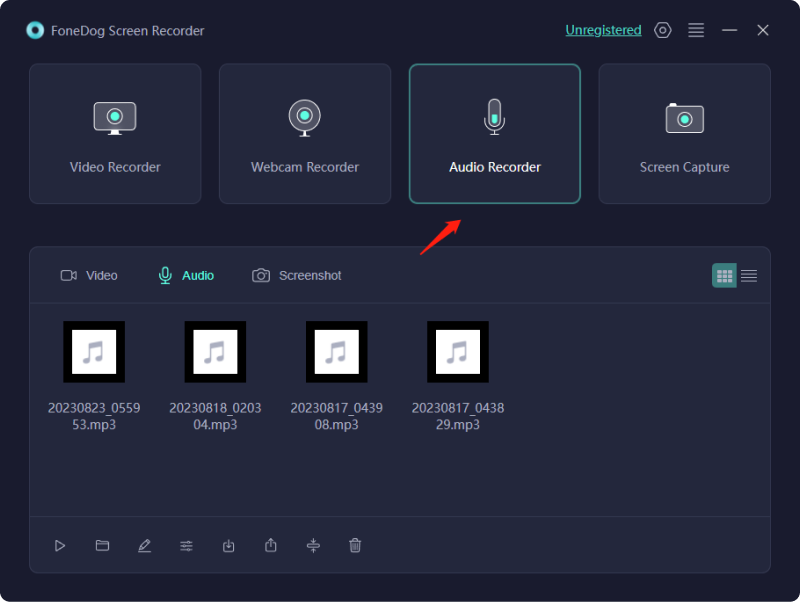Launch the Screen Capture tool
Image resolution: width=800 pixels, height=602 pixels.
click(684, 133)
